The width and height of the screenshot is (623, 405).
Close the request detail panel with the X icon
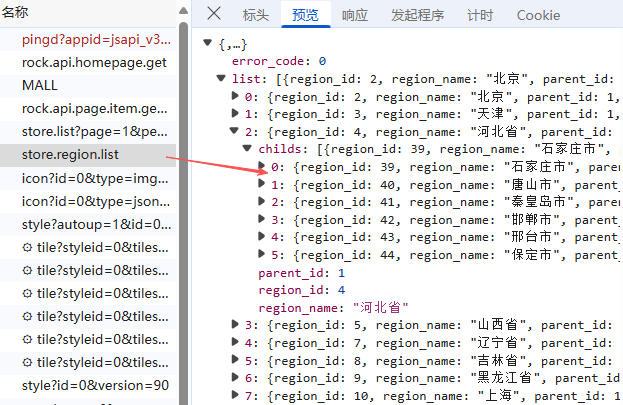214,14
